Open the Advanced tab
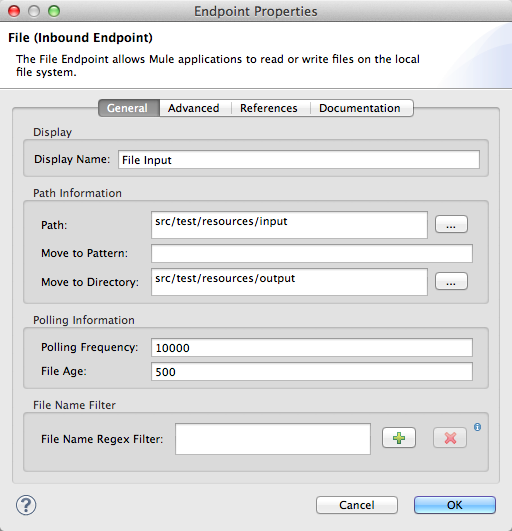Screen dimensions: 512x531 [194, 108]
